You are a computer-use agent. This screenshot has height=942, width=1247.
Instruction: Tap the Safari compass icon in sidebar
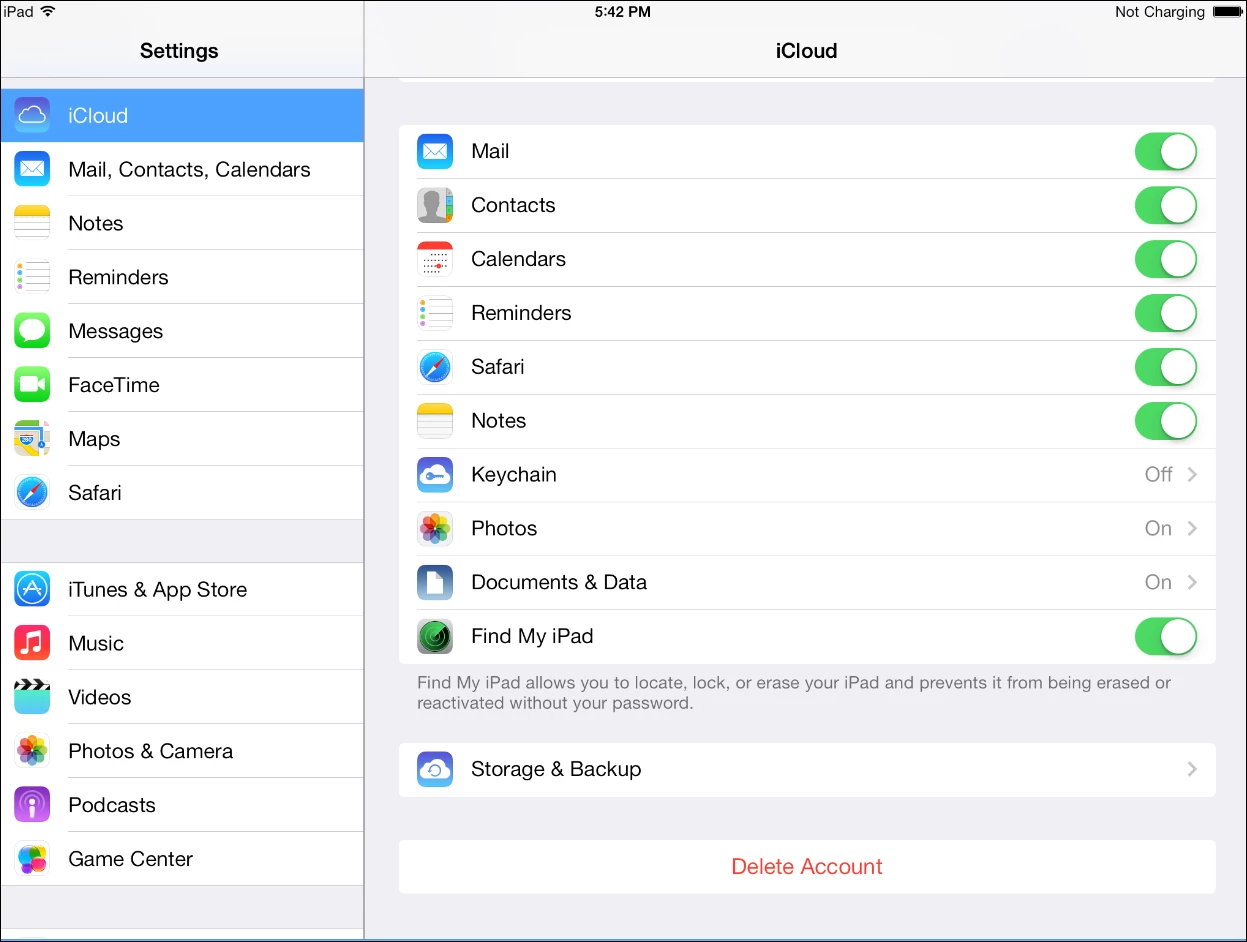[x=32, y=493]
